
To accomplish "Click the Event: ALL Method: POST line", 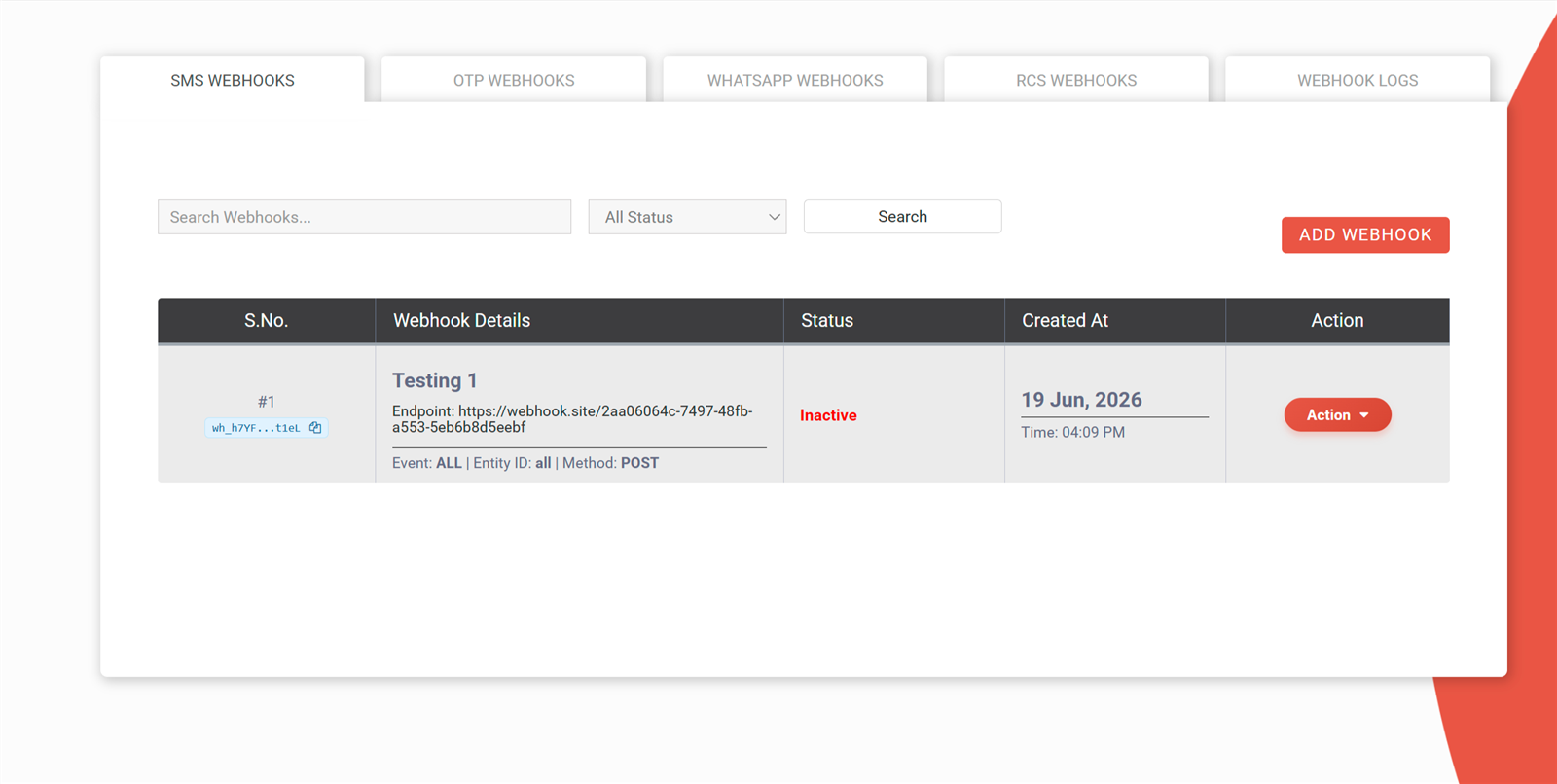I will pos(525,463).
